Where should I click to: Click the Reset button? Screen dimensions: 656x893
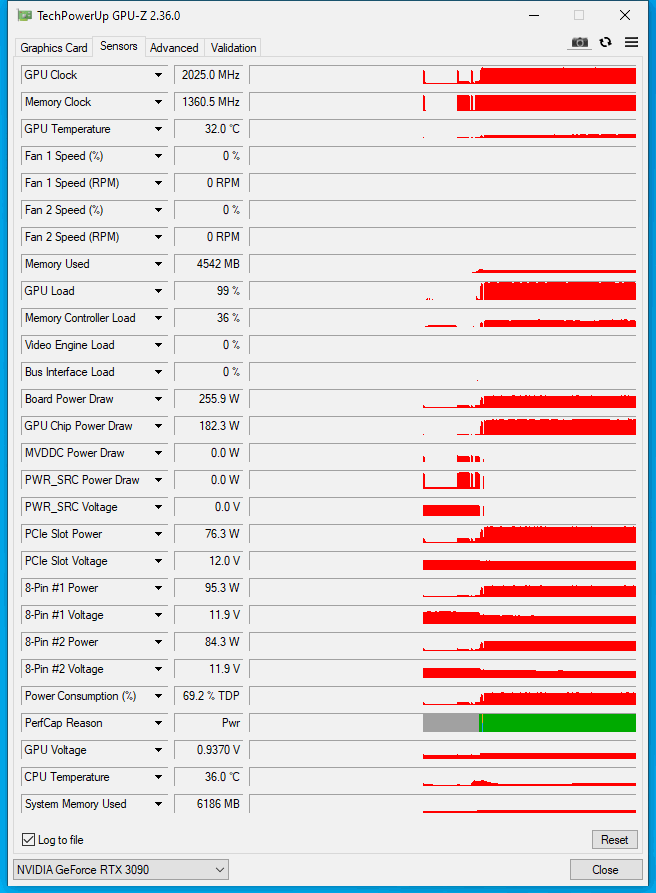point(614,839)
